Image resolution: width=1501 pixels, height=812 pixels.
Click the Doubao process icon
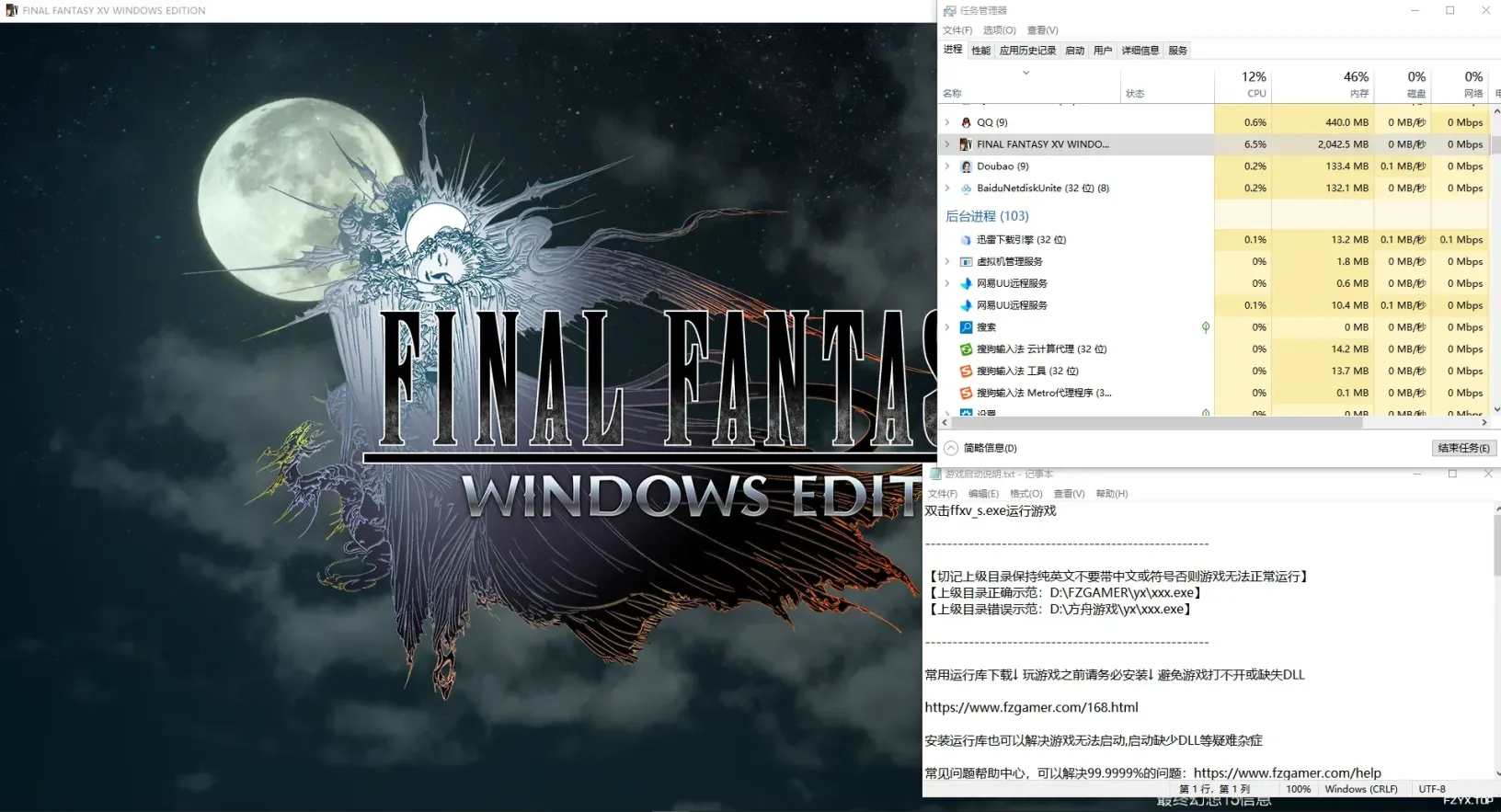point(966,166)
